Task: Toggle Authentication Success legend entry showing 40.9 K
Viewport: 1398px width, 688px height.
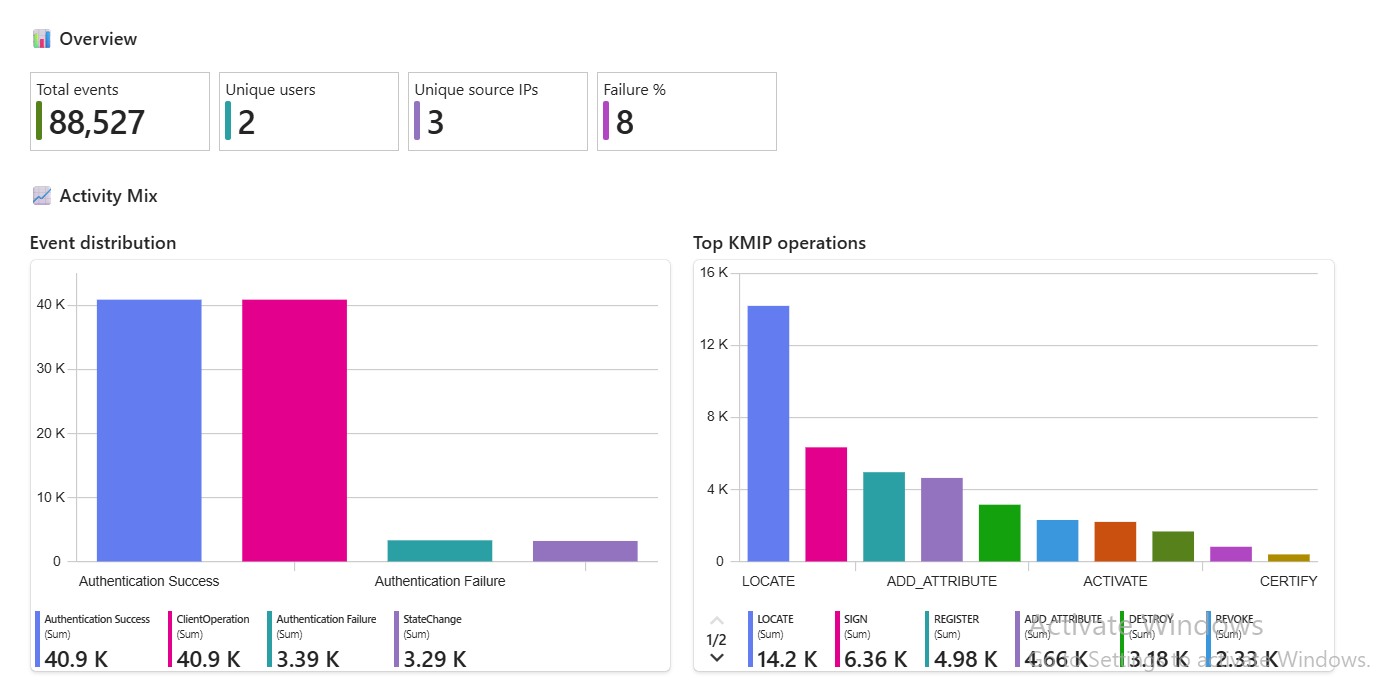Action: point(94,640)
